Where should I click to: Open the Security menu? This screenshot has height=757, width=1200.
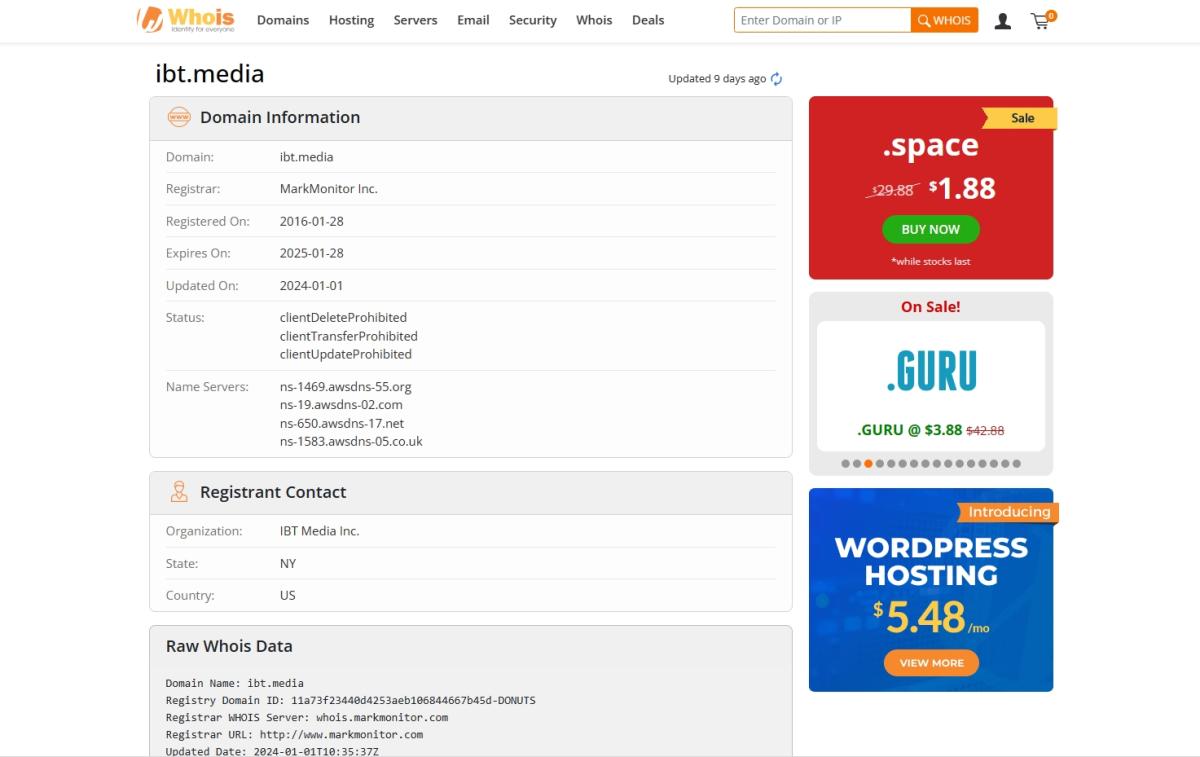pyautogui.click(x=532, y=20)
